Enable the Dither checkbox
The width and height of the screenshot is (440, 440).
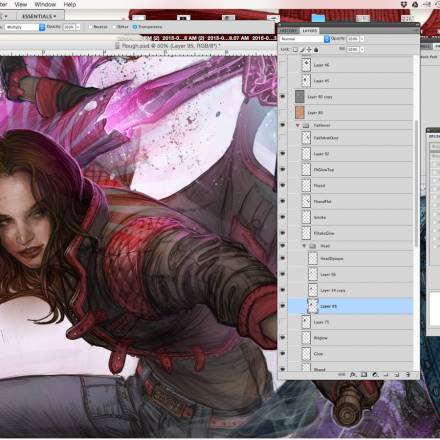(114, 27)
